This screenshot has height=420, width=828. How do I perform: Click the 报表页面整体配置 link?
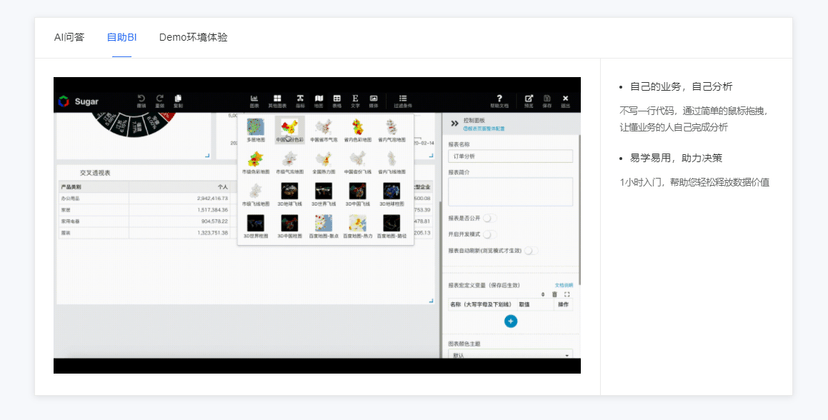(x=484, y=128)
